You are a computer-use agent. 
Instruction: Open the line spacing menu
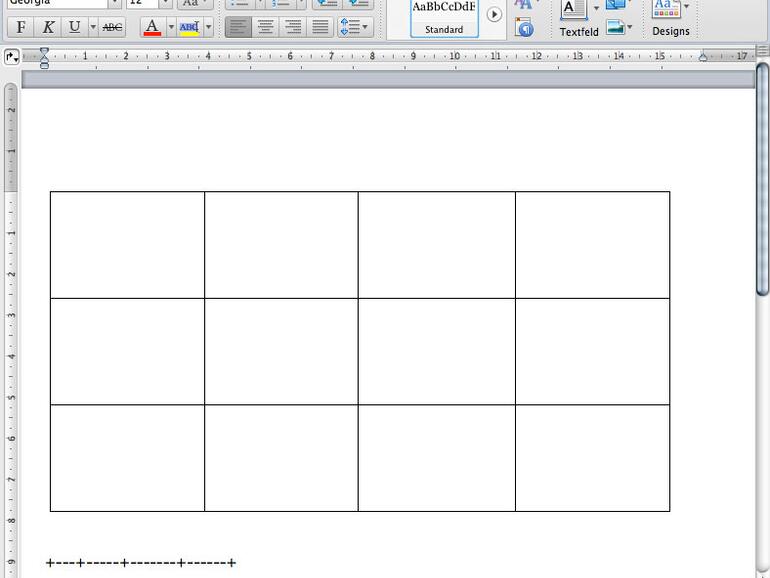pos(355,27)
